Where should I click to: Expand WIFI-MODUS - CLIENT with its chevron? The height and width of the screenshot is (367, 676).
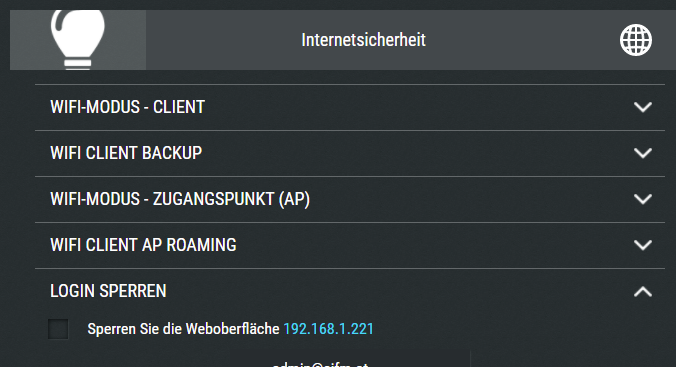click(x=643, y=107)
